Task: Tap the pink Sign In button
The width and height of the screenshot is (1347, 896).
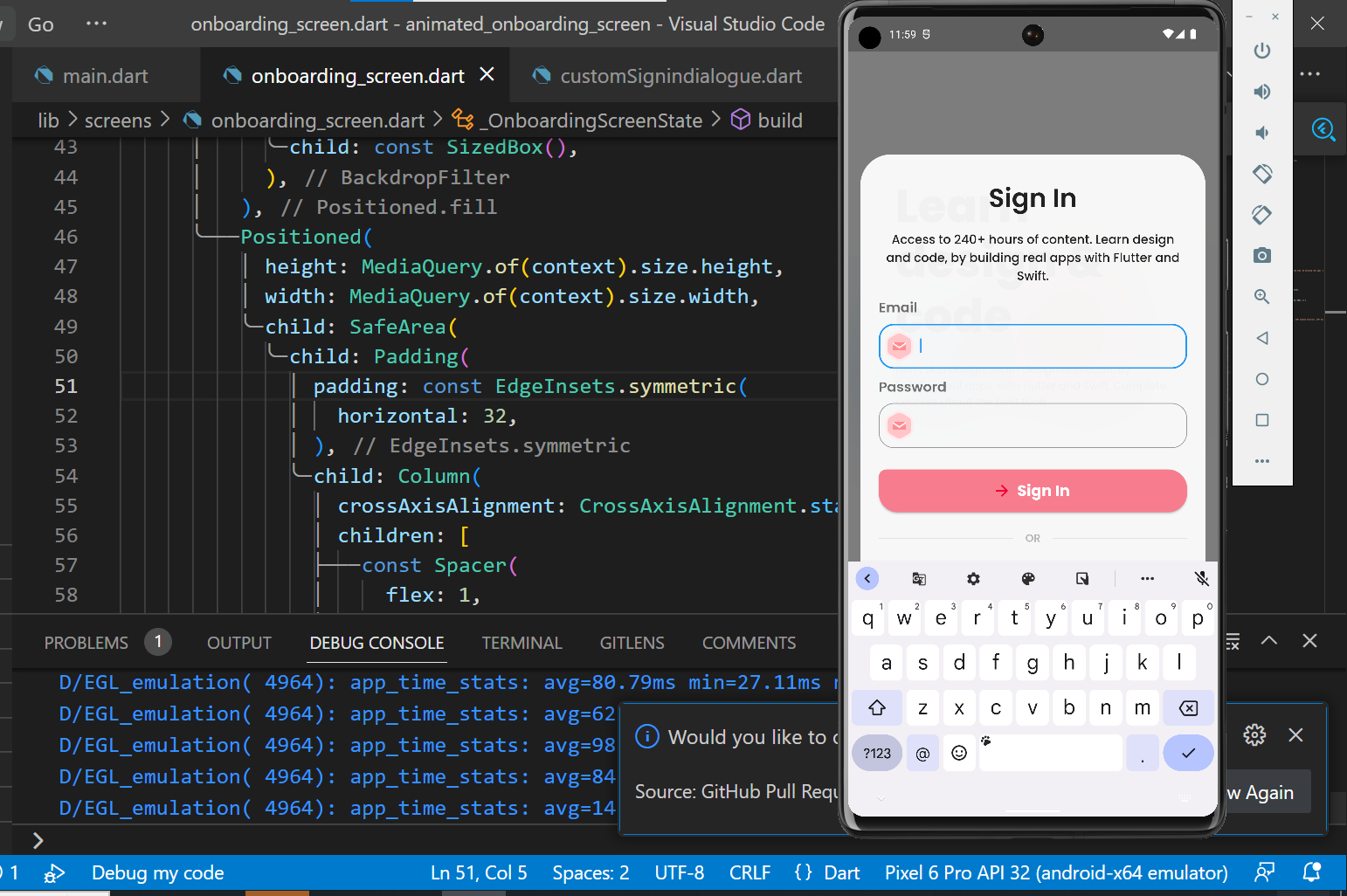Action: (x=1033, y=490)
